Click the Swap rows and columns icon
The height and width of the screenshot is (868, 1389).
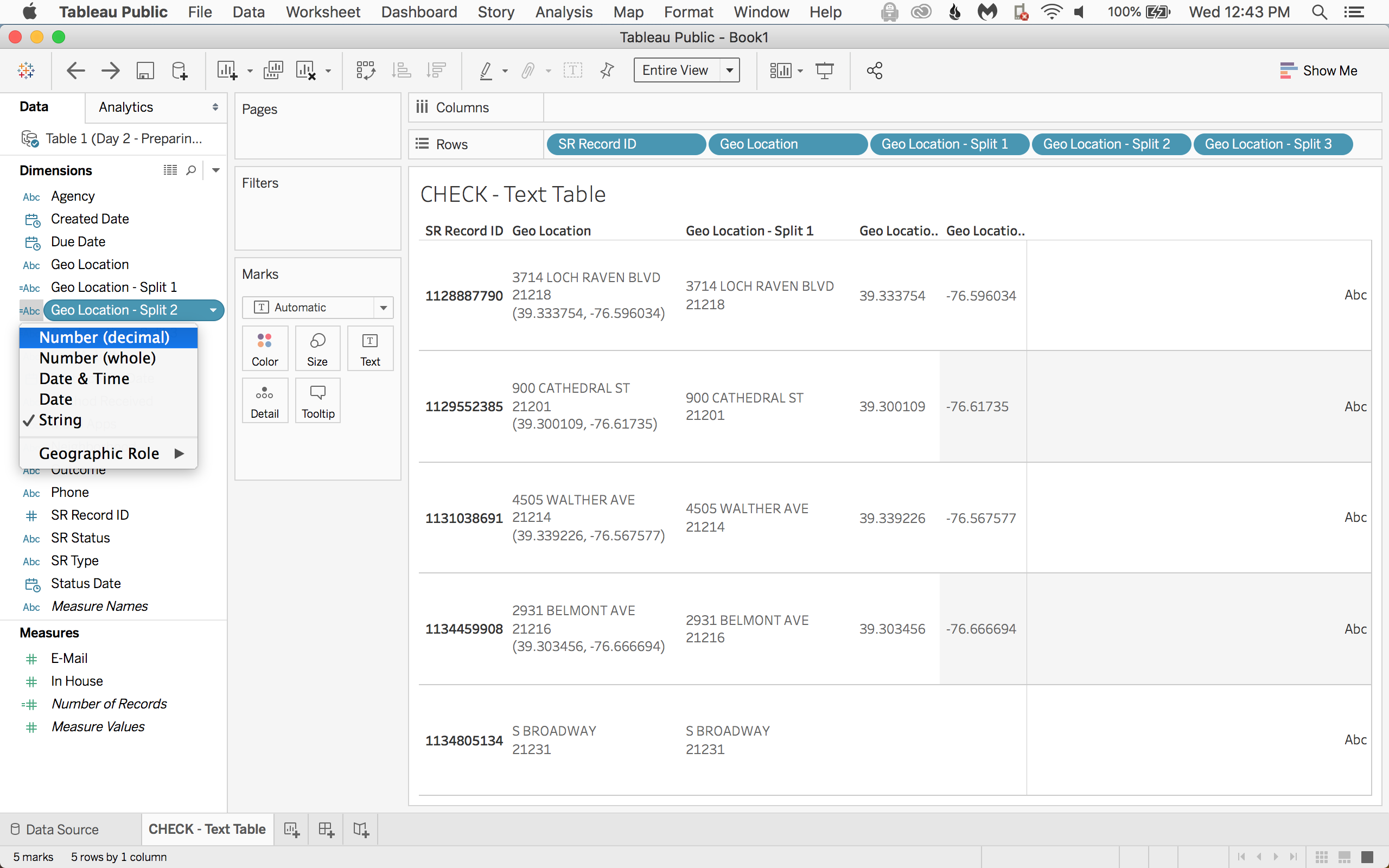(366, 71)
